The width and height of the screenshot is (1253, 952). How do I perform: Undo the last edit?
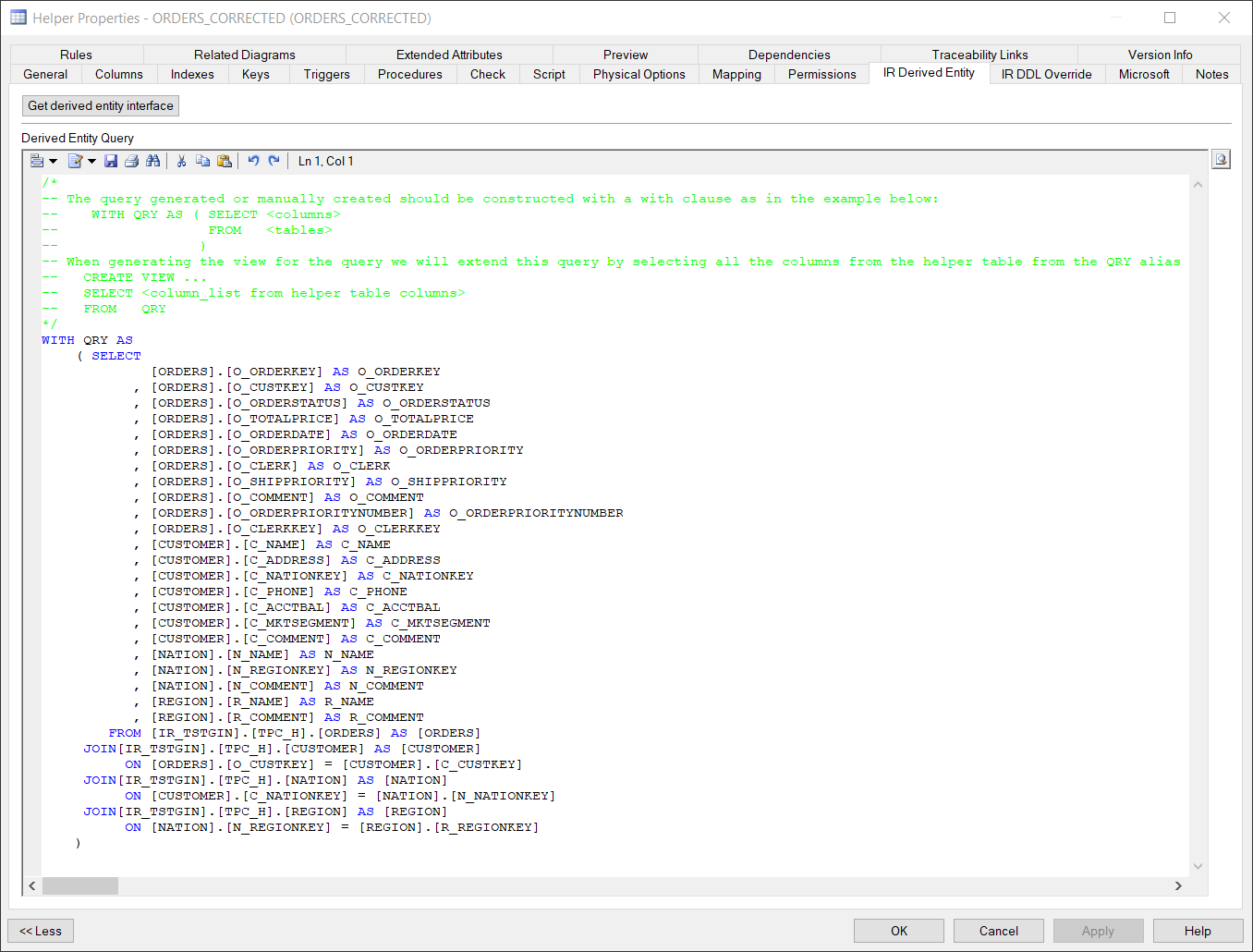point(253,161)
